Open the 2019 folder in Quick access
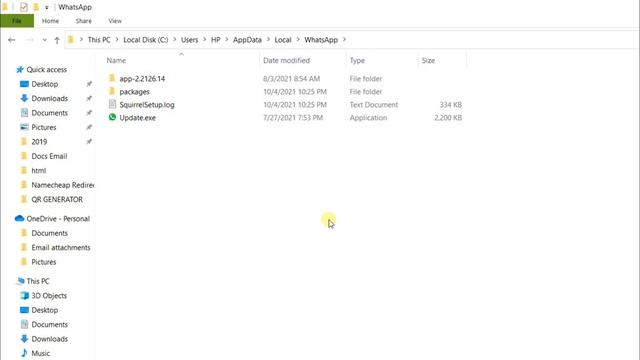The image size is (640, 360). pos(39,142)
